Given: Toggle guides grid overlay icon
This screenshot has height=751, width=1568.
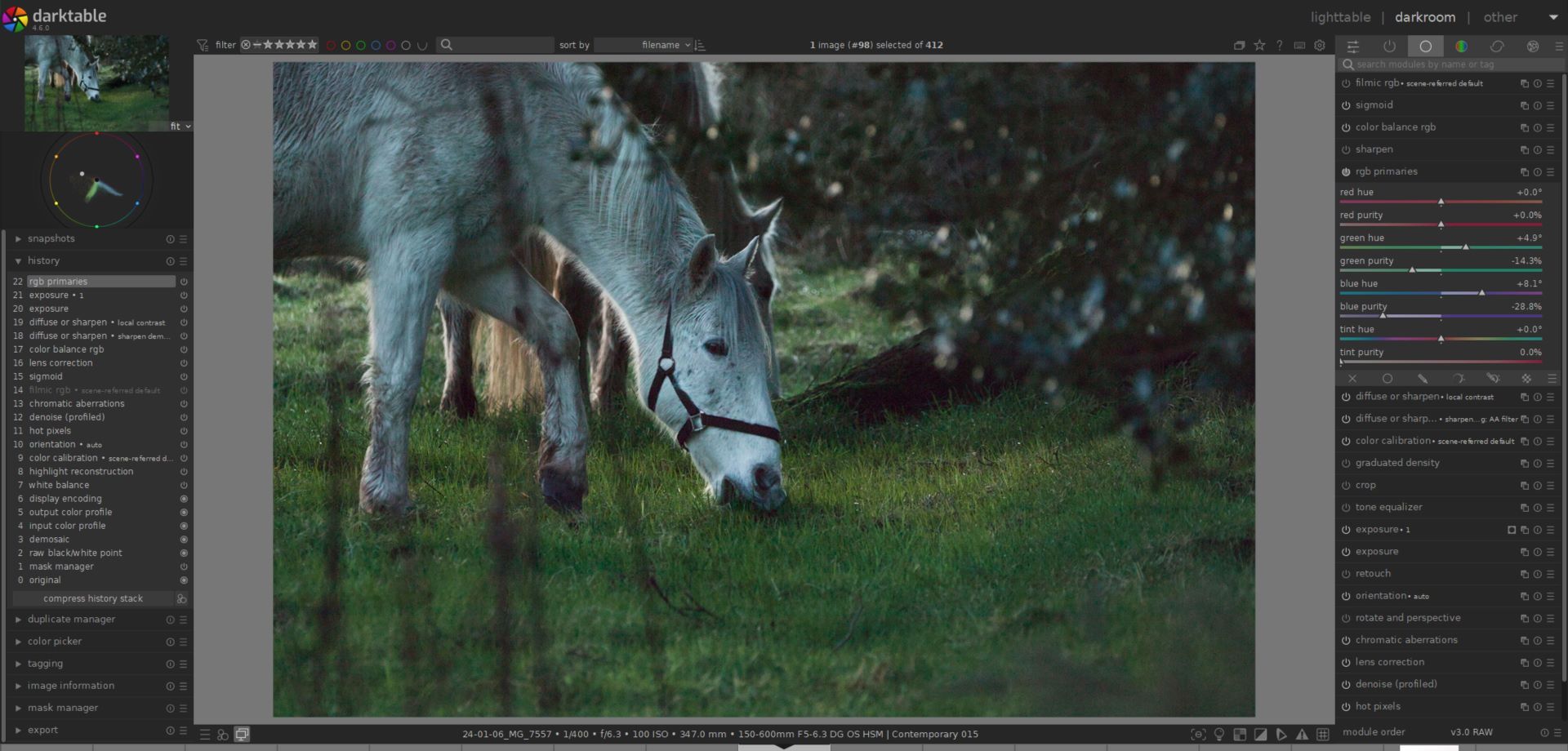Looking at the screenshot, I should 1323,735.
